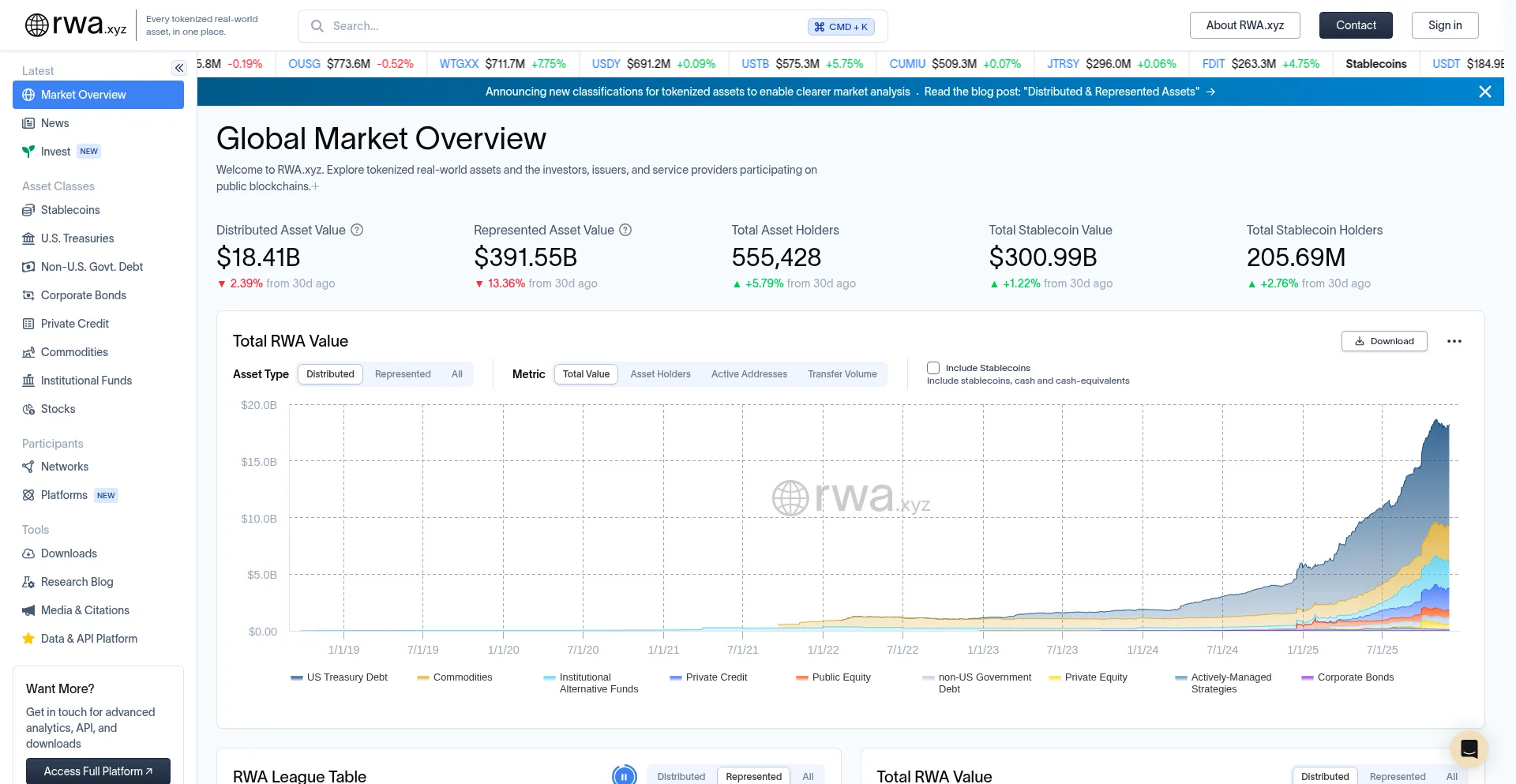Dismiss the blue announcement banner
The width and height of the screenshot is (1516, 784).
pos(1484,92)
